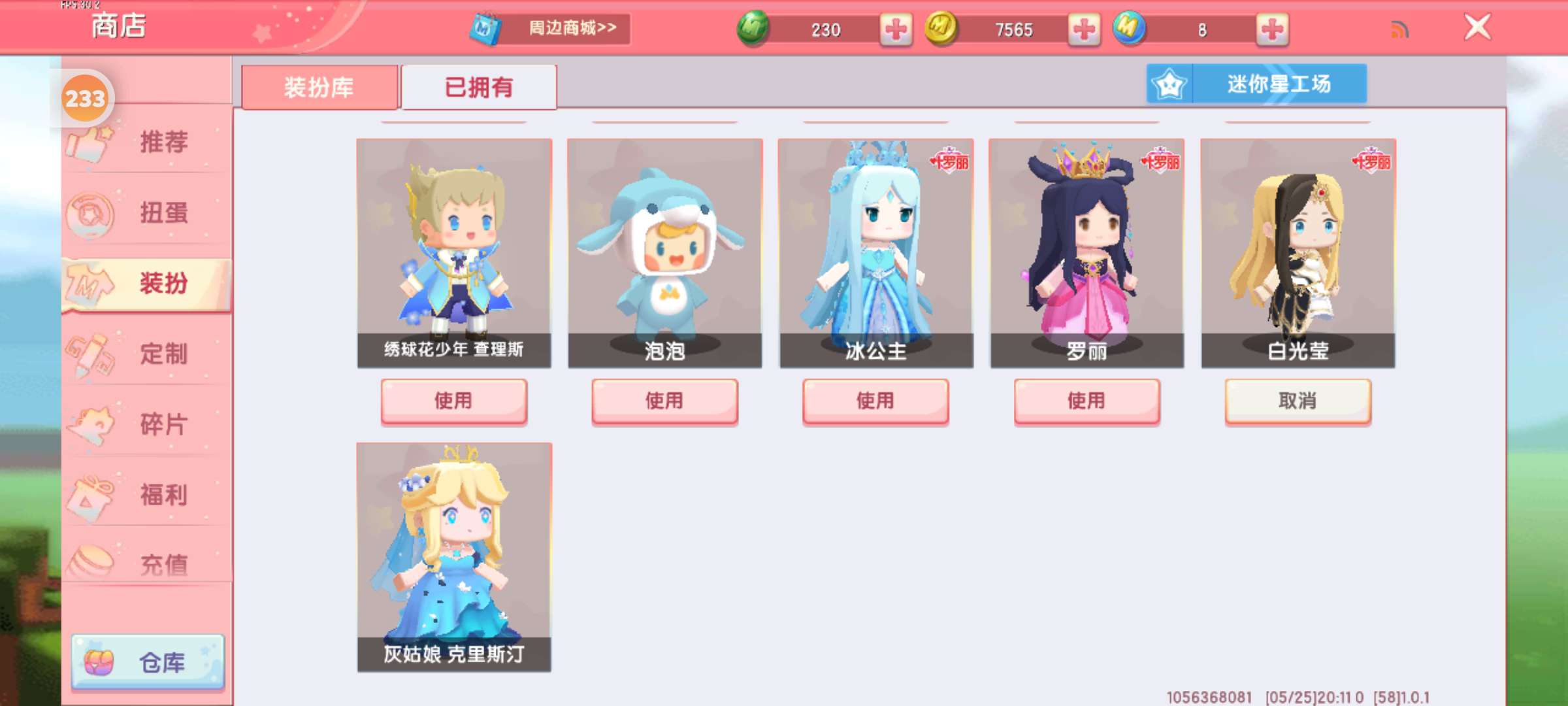Open the 推荐 sidebar section

[147, 141]
